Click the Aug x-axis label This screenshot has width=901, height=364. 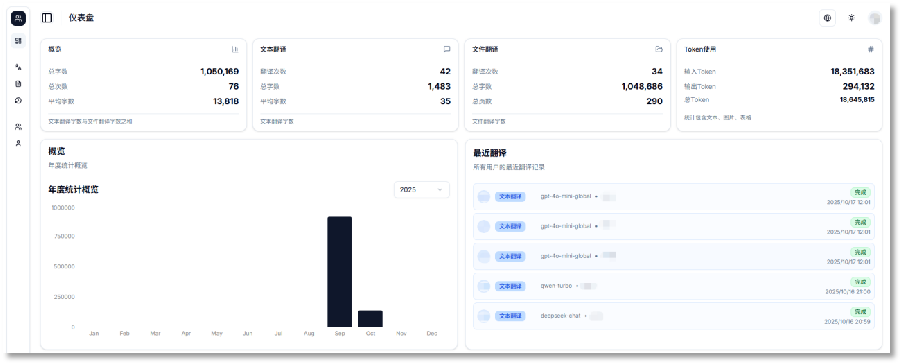(309, 334)
